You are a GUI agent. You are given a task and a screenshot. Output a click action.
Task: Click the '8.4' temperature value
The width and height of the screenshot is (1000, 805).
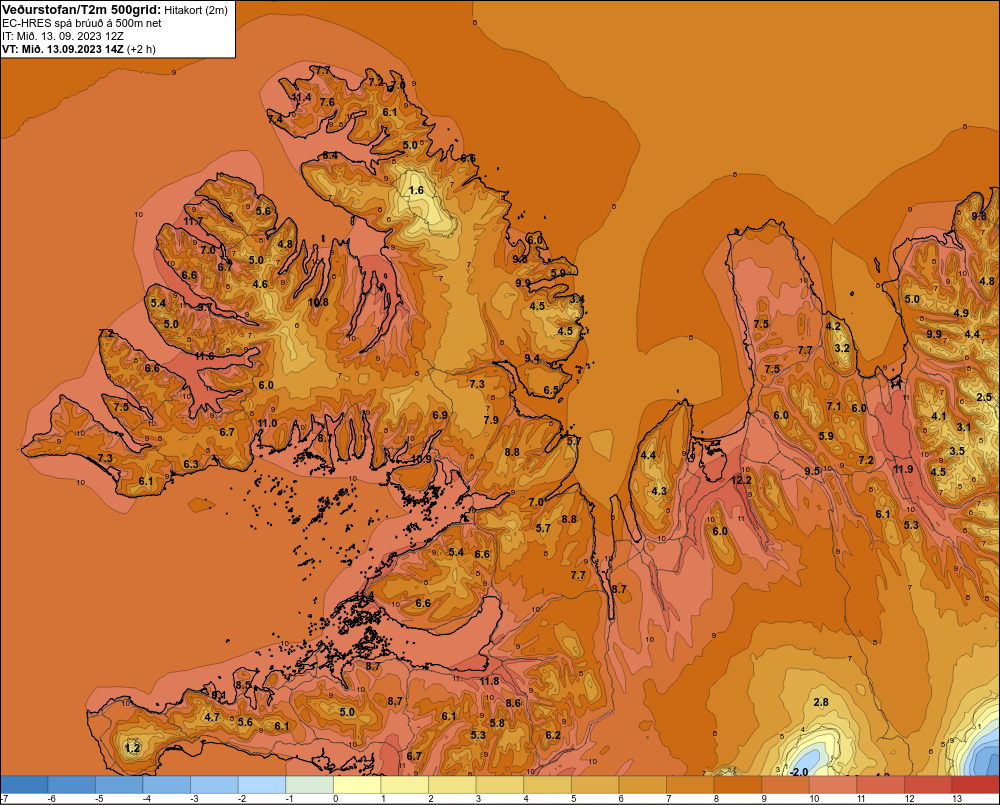[330, 156]
